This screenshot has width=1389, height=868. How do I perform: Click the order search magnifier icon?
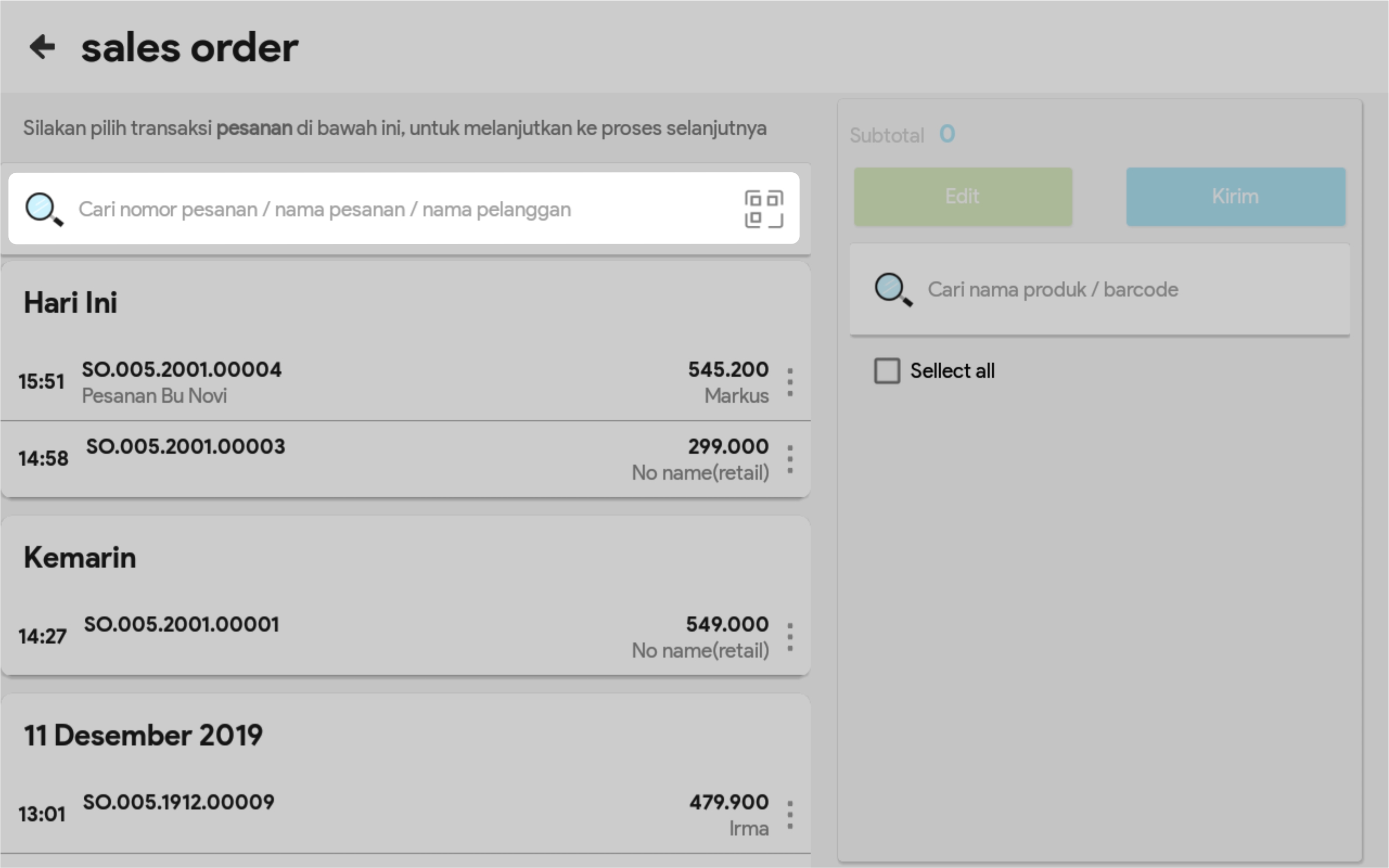44,209
